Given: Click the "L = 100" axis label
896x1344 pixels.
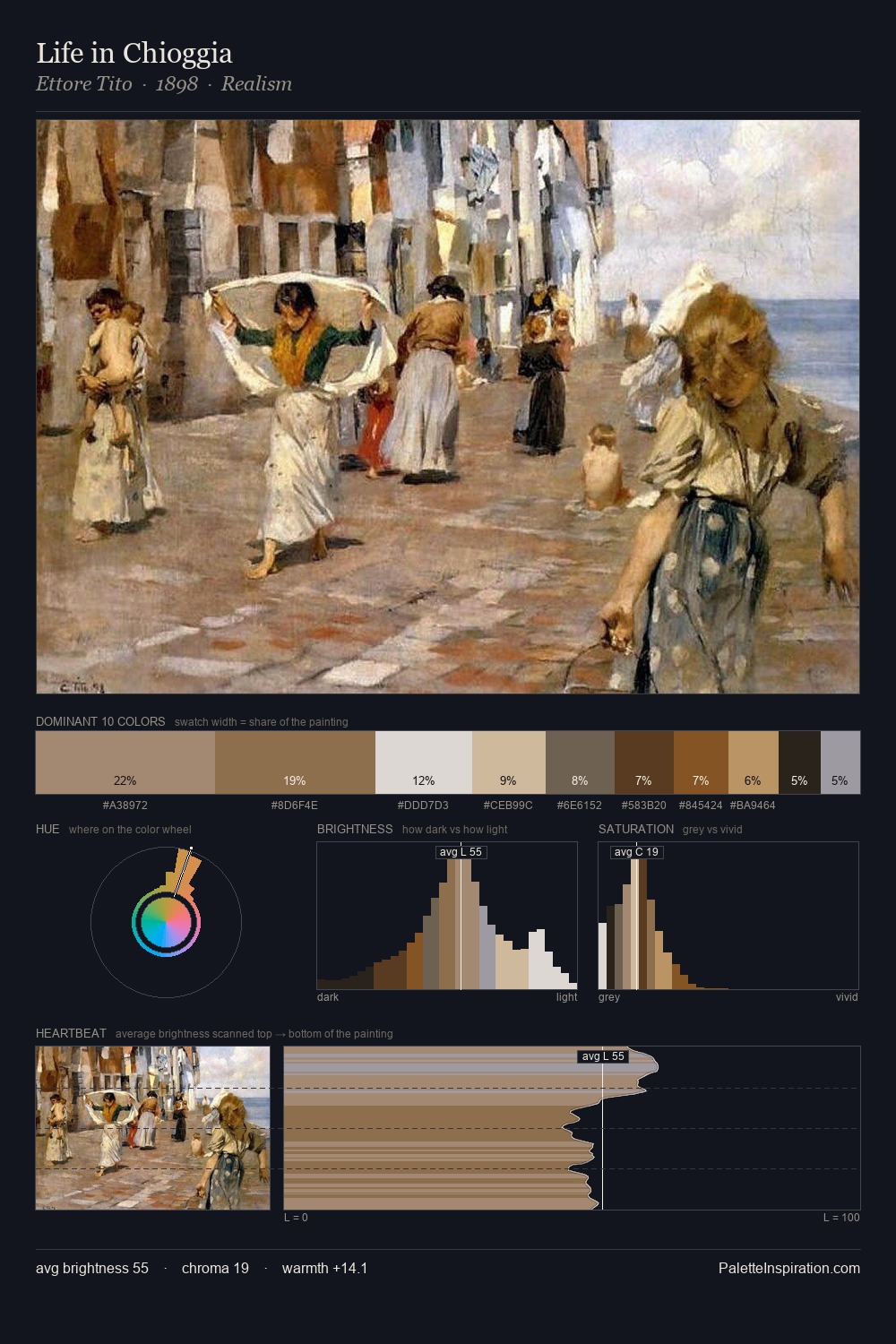Looking at the screenshot, I should point(841,1218).
